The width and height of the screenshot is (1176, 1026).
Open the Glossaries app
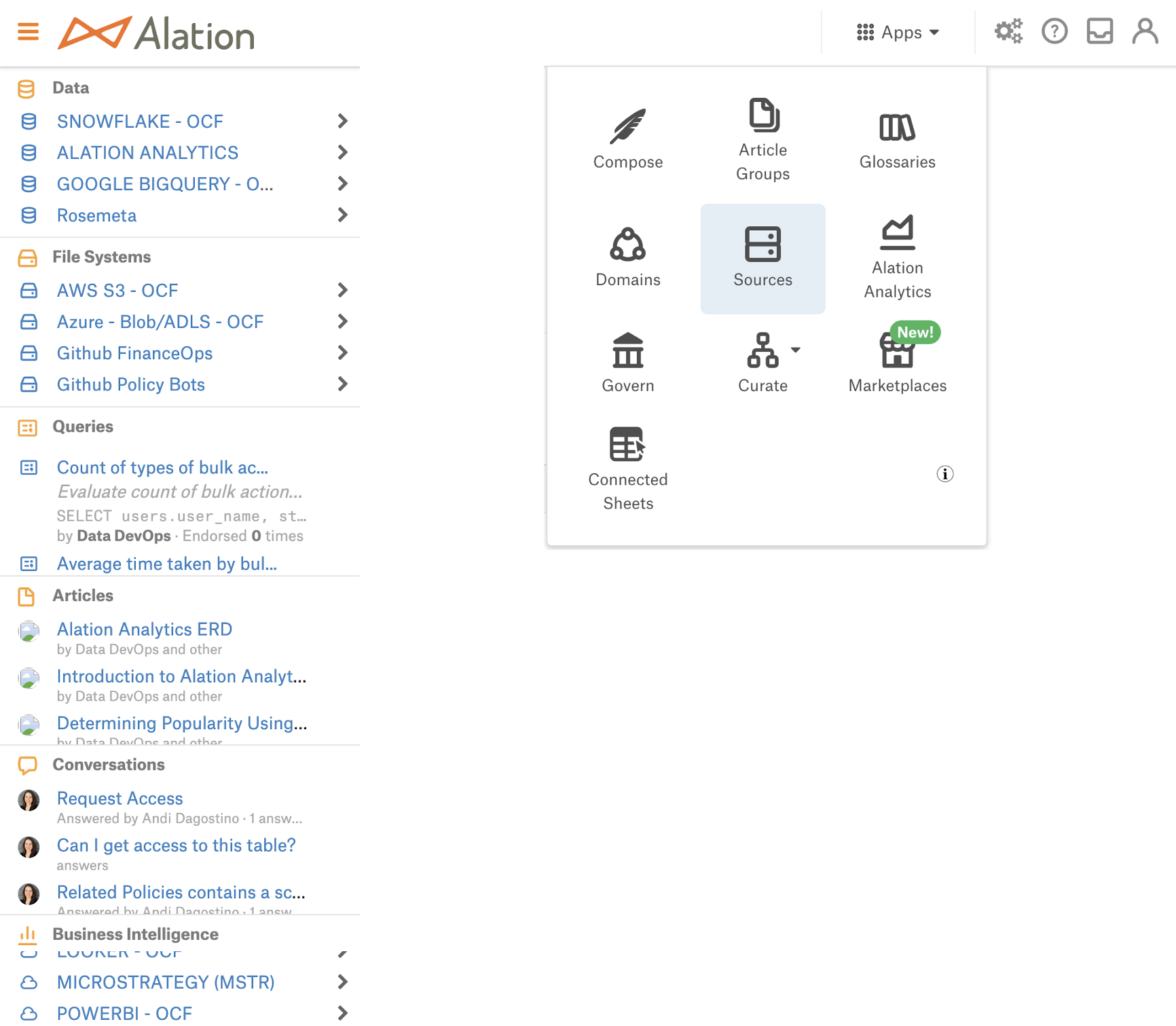click(x=898, y=140)
